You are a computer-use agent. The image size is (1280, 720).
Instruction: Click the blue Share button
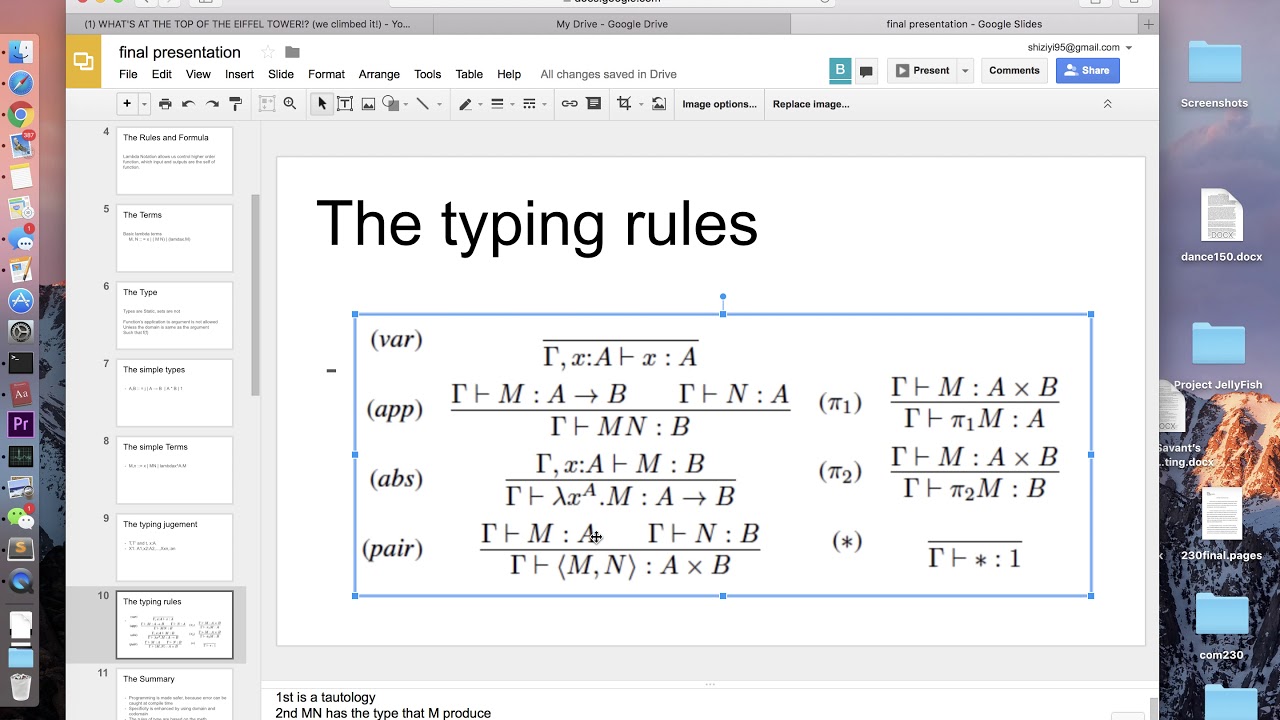1088,70
